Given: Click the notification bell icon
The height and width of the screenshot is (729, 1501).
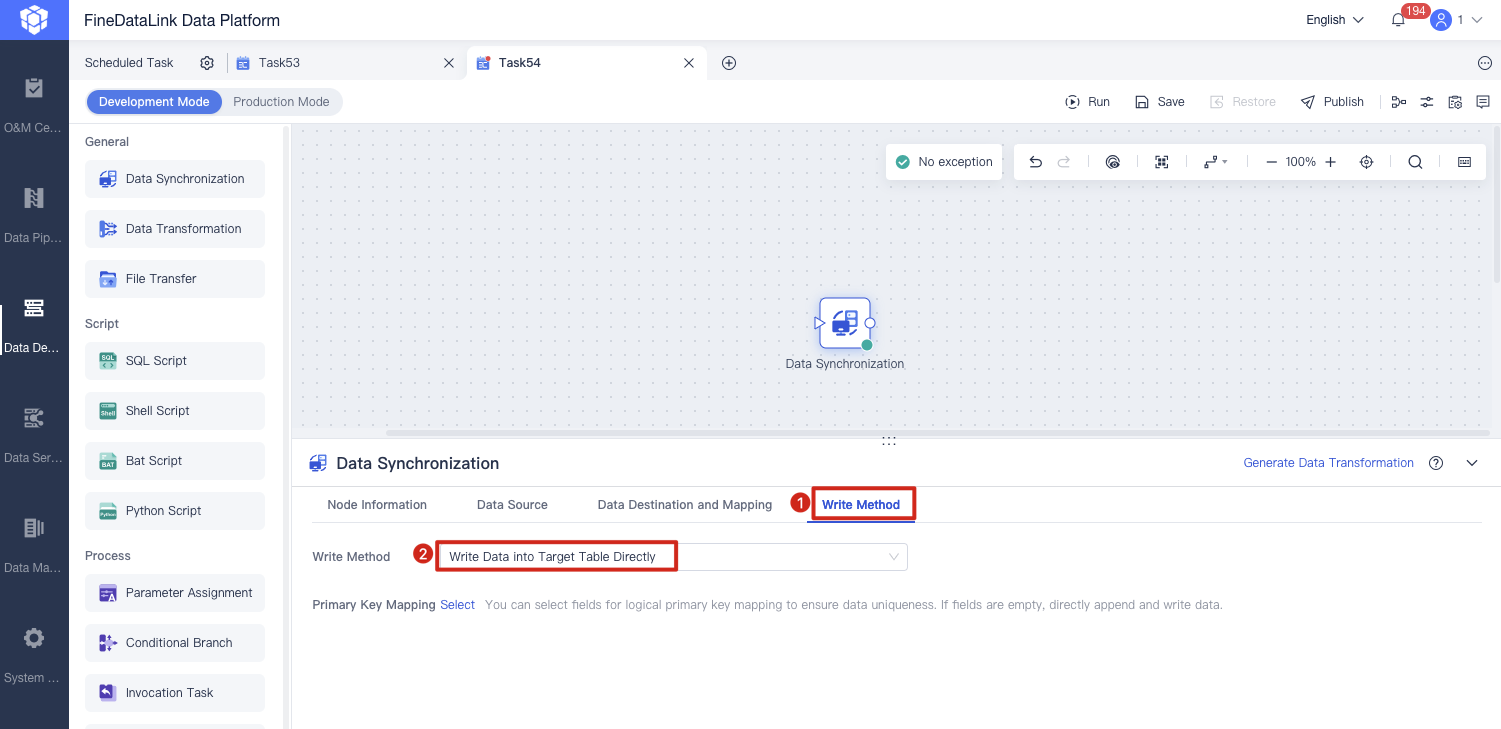Looking at the screenshot, I should click(1398, 20).
